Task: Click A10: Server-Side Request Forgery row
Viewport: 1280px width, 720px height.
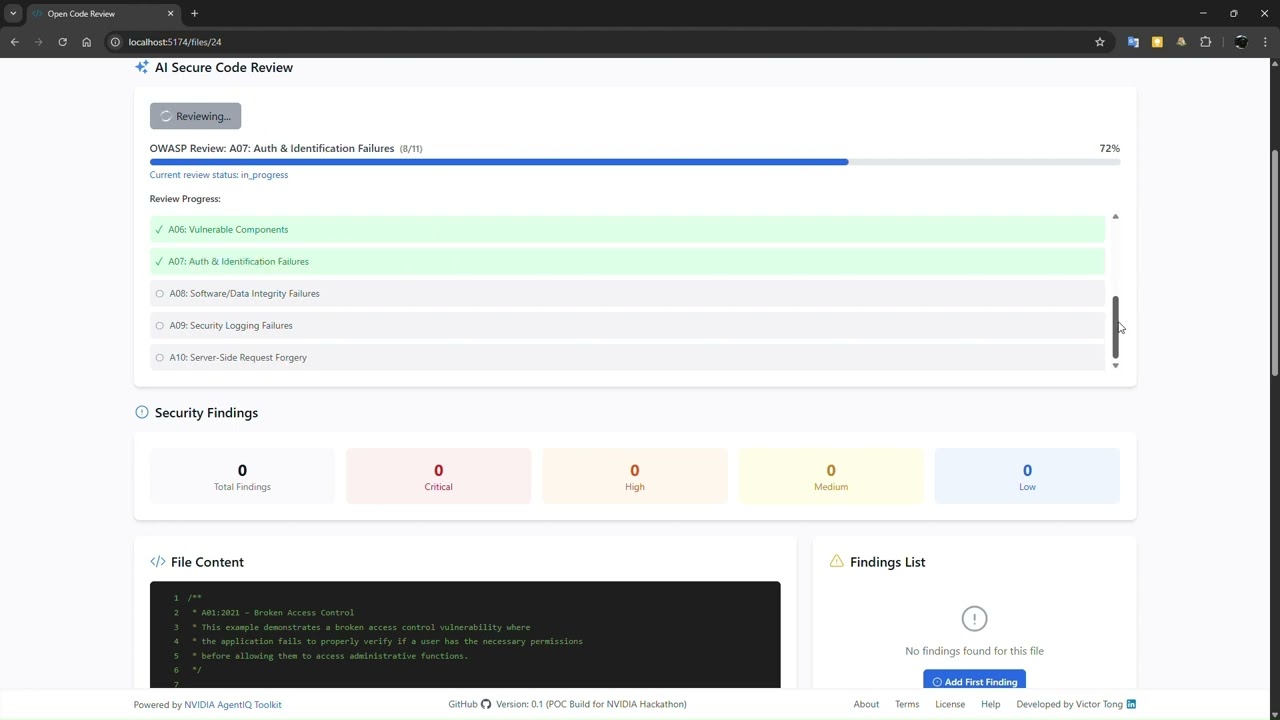Action: pos(627,357)
